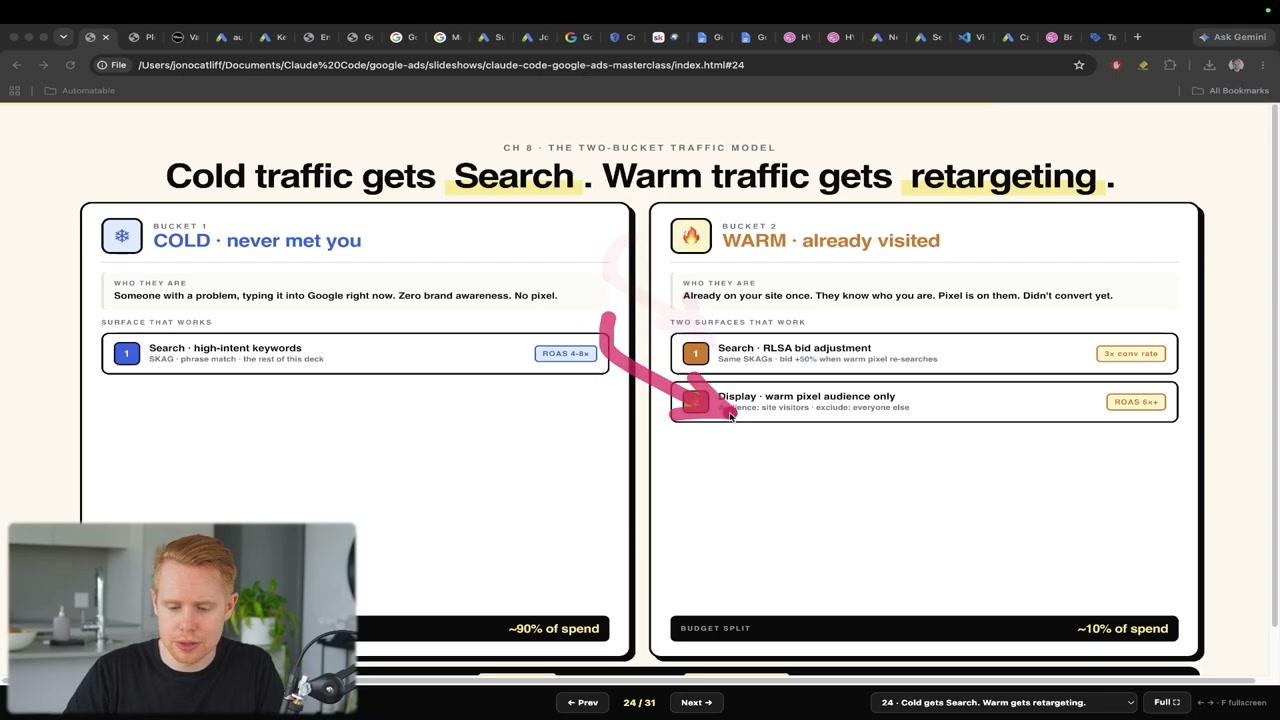The width and height of the screenshot is (1280, 720).
Task: Click the snowflake COLD bucket icon
Action: coord(122,236)
